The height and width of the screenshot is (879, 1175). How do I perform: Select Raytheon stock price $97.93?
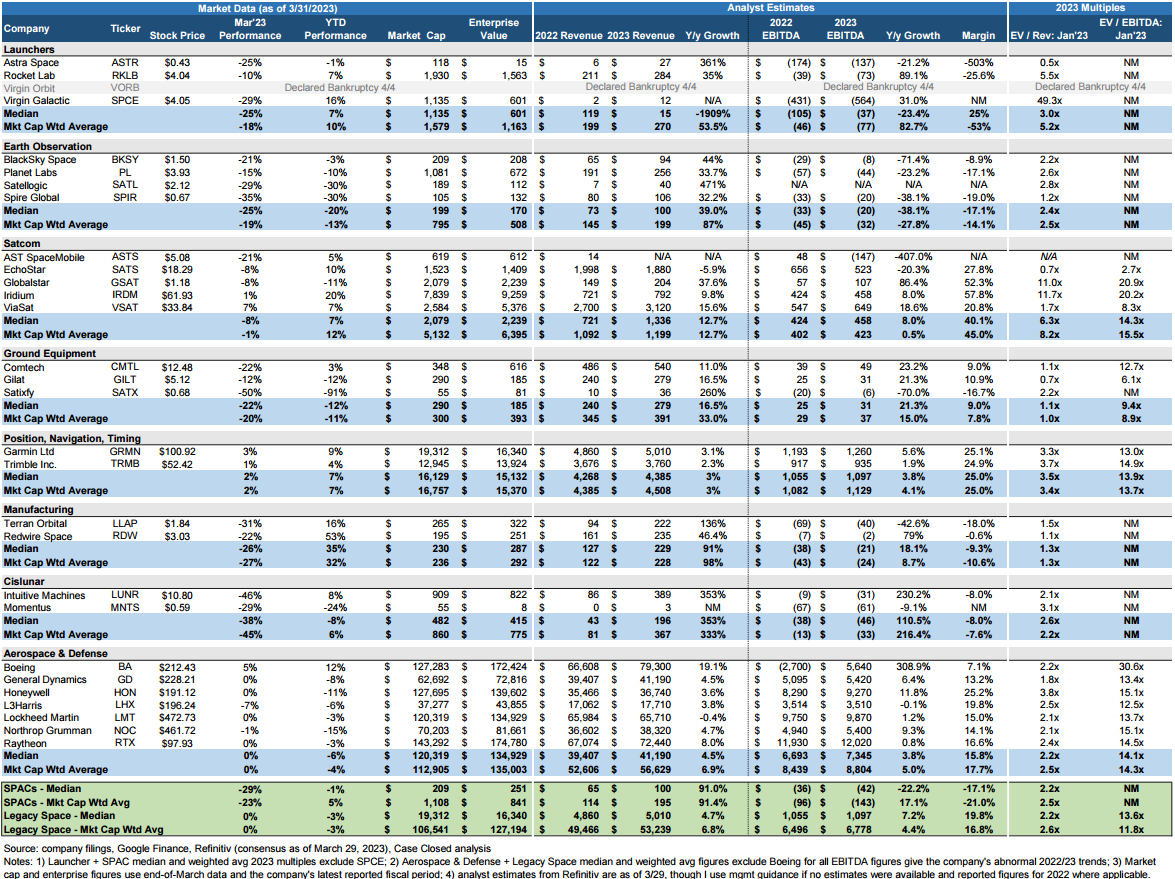point(177,743)
